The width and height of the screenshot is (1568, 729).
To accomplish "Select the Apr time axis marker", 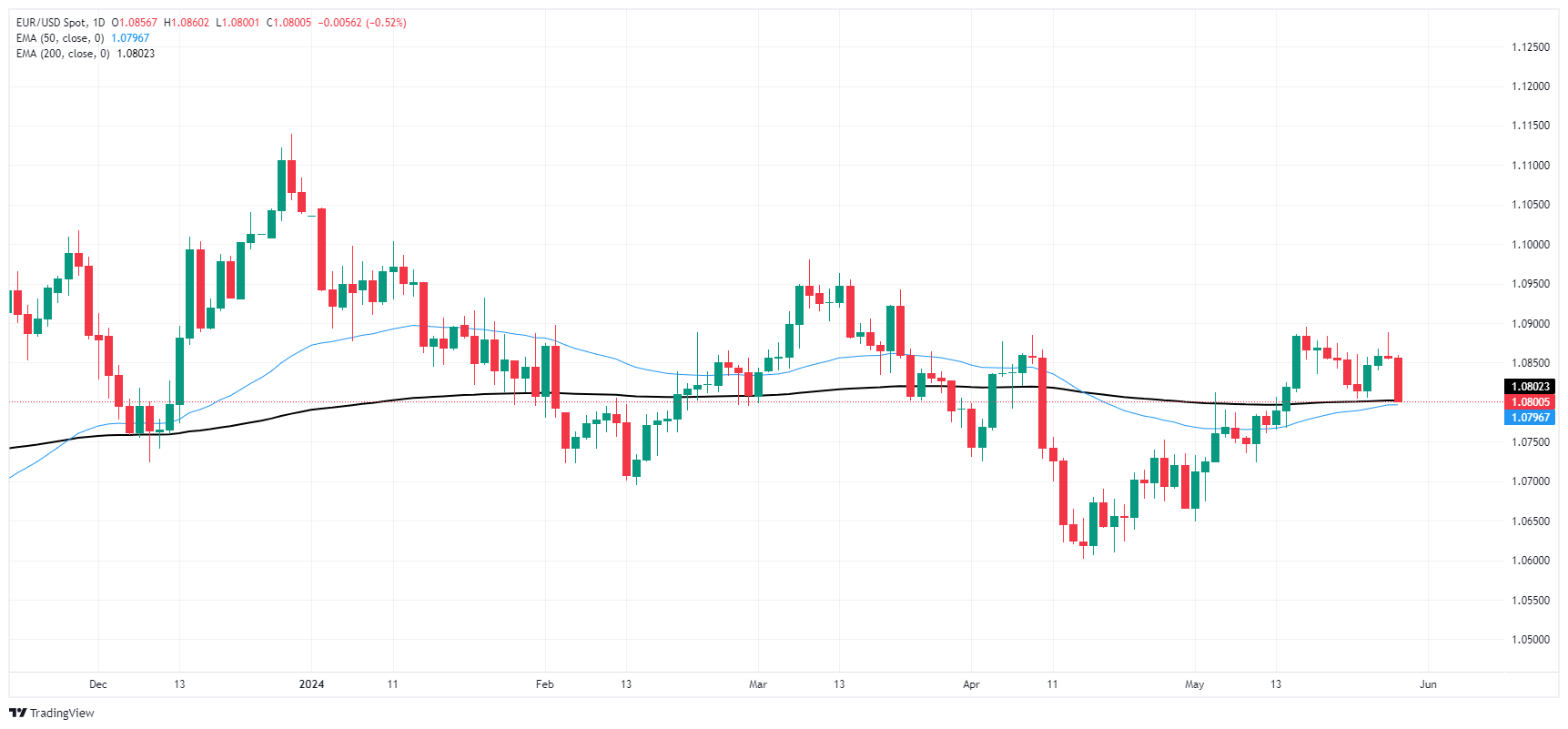I will tap(971, 684).
